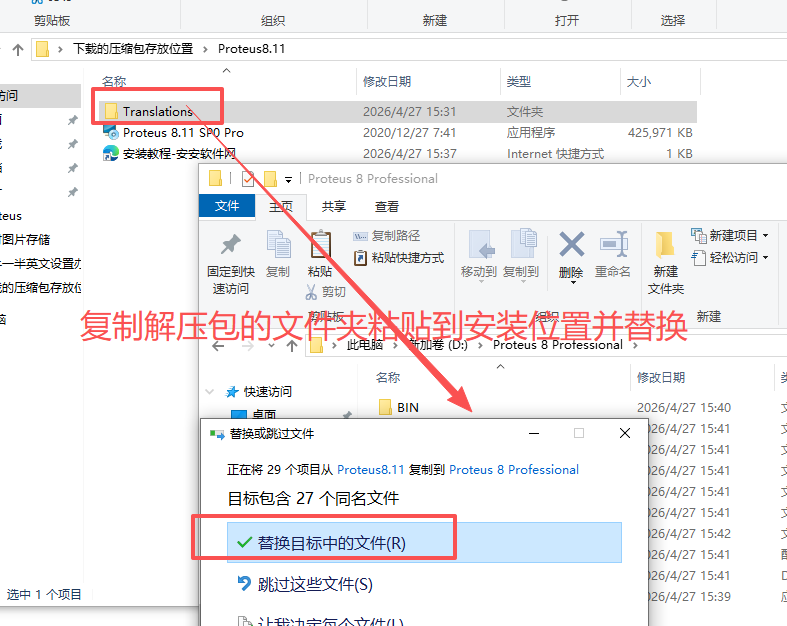Screen dimensions: 787x626
Task: Switch to the Home (主页) tab
Action: pyautogui.click(x=281, y=206)
